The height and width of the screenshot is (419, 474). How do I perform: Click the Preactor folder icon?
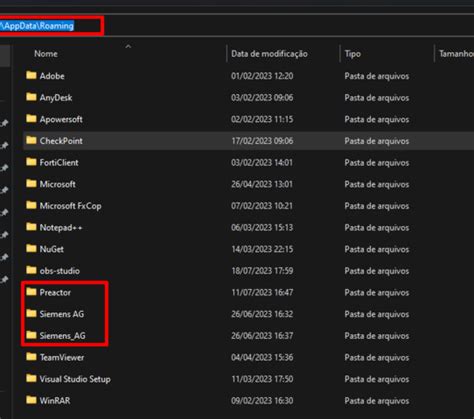pyautogui.click(x=31, y=292)
